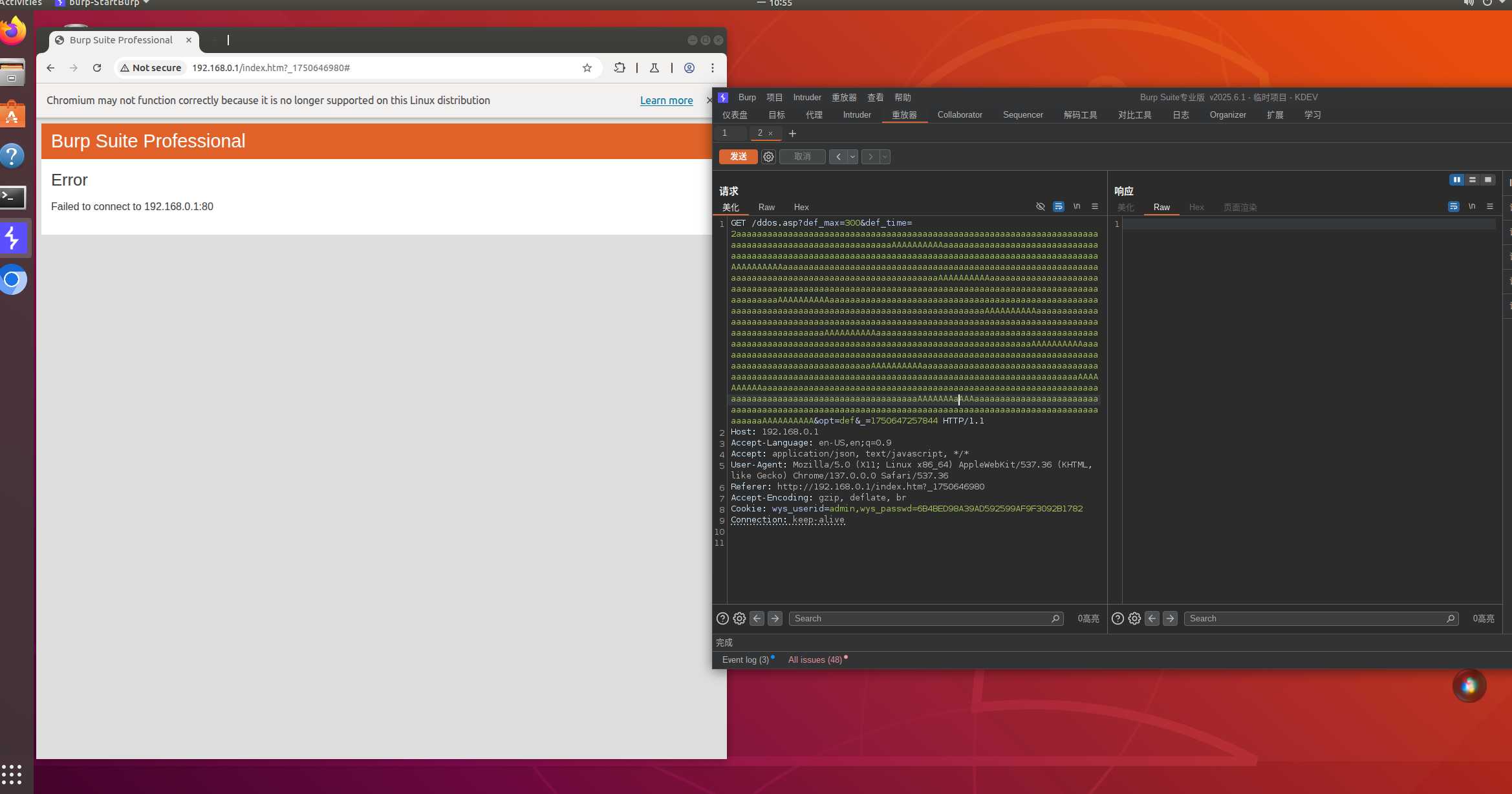
Task: Select combined tabbed layout view
Action: [x=1488, y=180]
